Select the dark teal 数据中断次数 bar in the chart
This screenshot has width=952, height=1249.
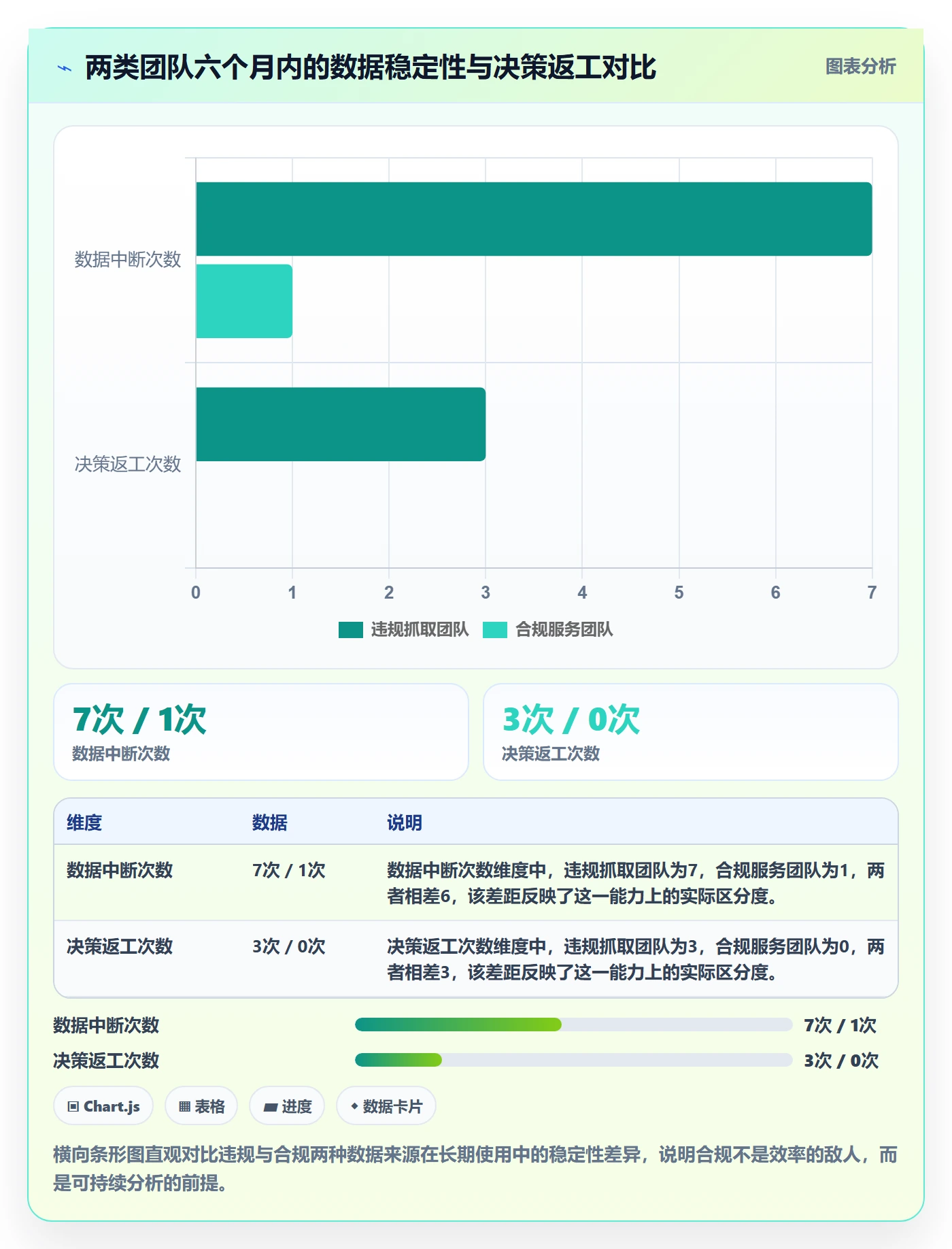[x=534, y=219]
